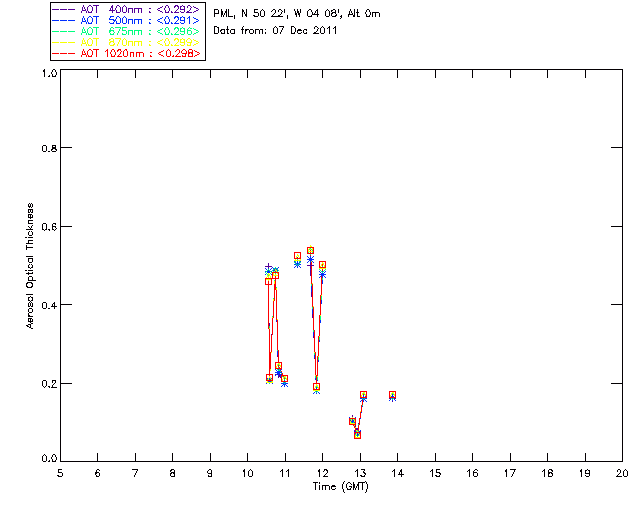Click the 0.6 y-axis label
Image resolution: width=640 pixels, height=512 pixels.
pos(49,227)
